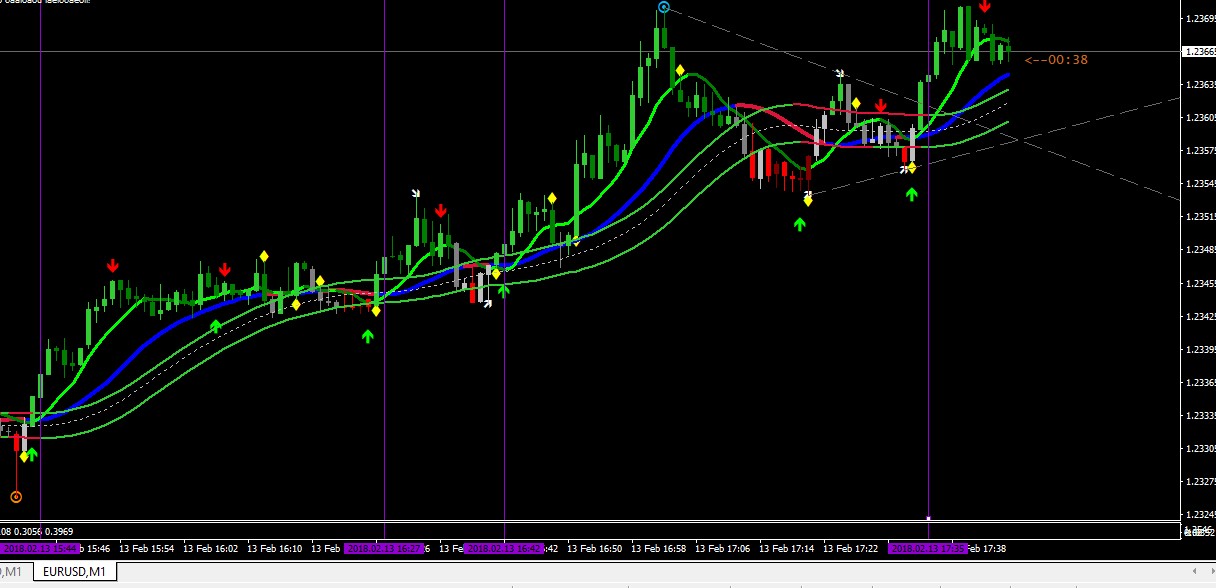Select yellow diamond beside the 16:58 peak

click(x=680, y=70)
